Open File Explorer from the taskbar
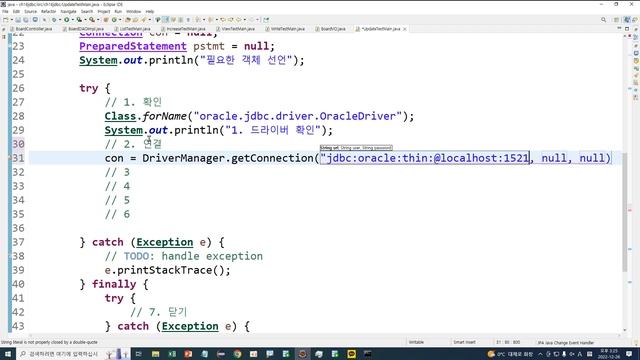 pyautogui.click(x=156, y=354)
